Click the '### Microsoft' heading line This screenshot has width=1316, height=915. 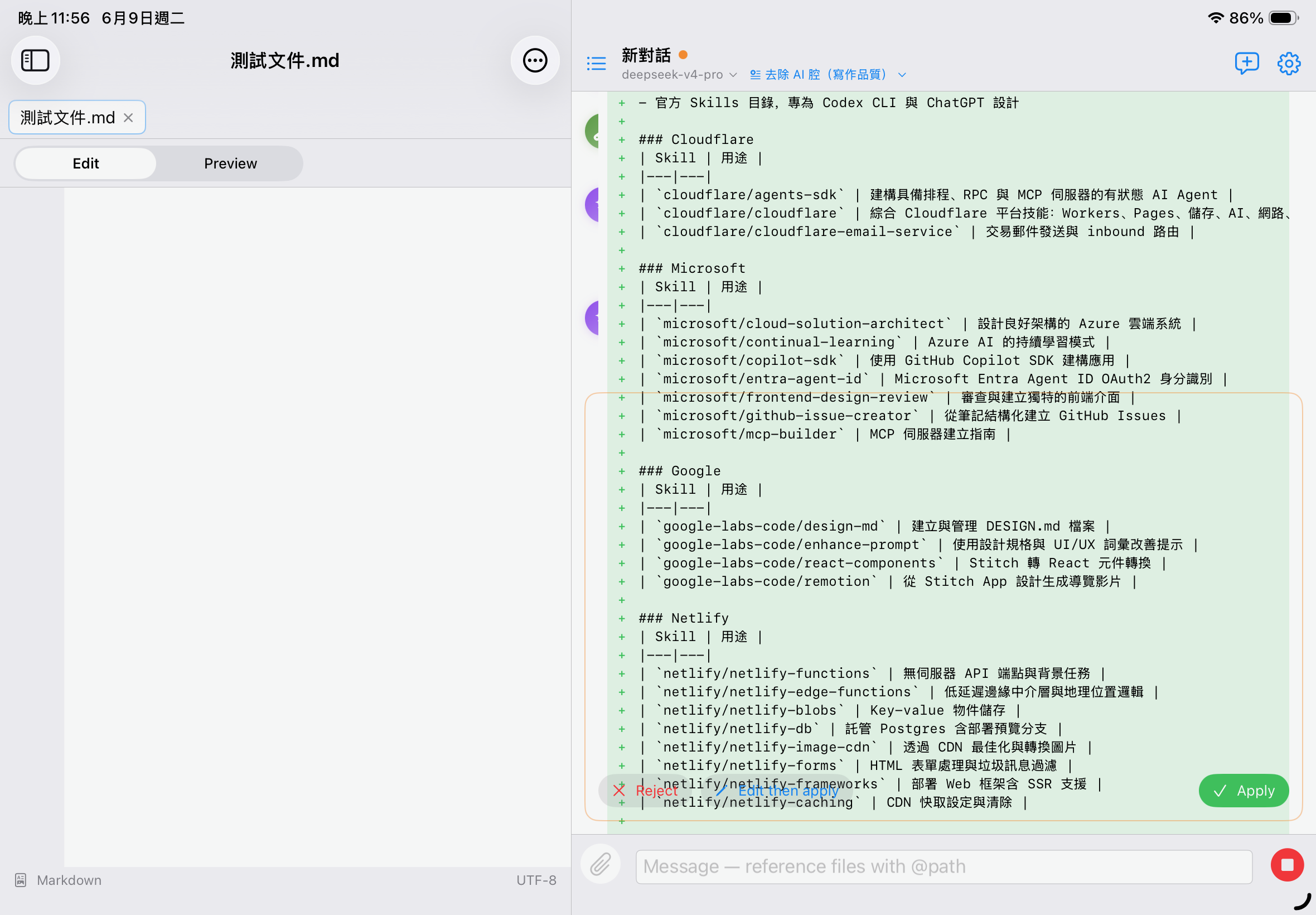692,268
